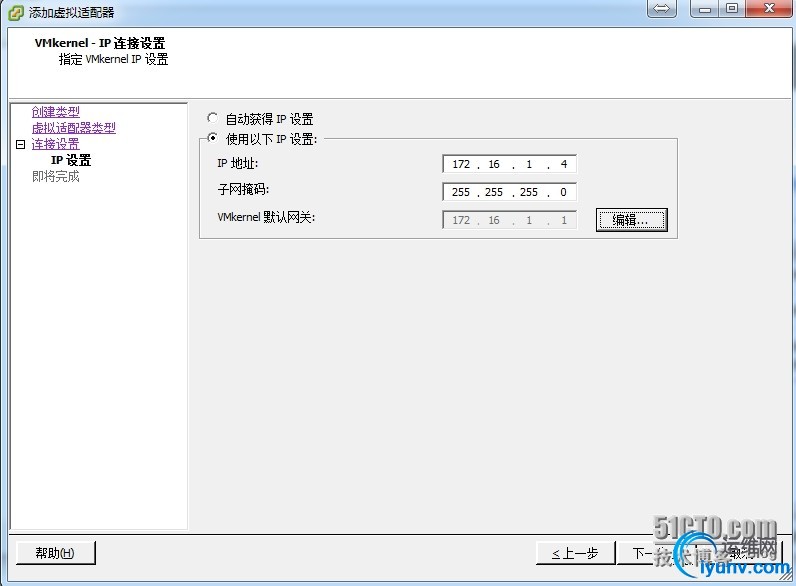
Task: Click the VMkernel 默认网关 label
Action: click(x=266, y=217)
